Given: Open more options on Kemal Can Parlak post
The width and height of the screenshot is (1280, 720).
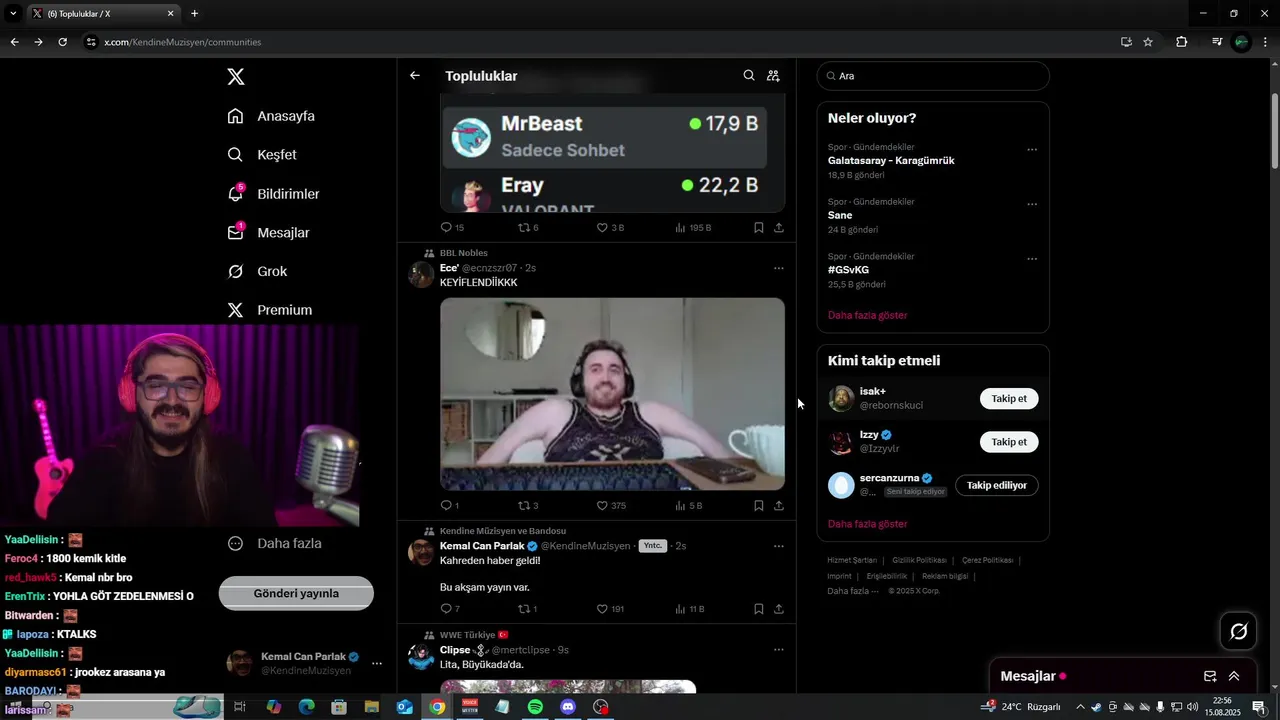Looking at the screenshot, I should [x=779, y=546].
